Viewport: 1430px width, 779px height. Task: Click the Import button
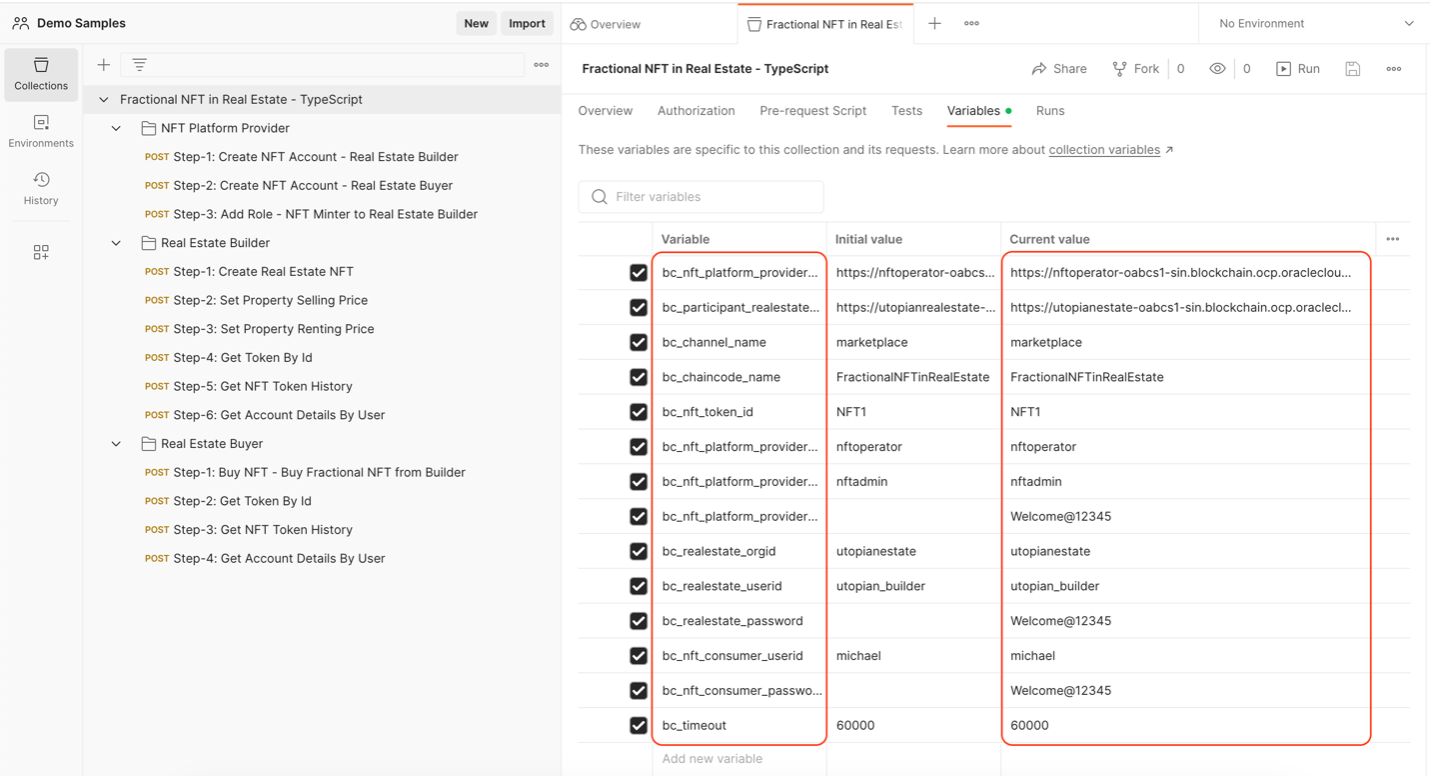pos(526,24)
